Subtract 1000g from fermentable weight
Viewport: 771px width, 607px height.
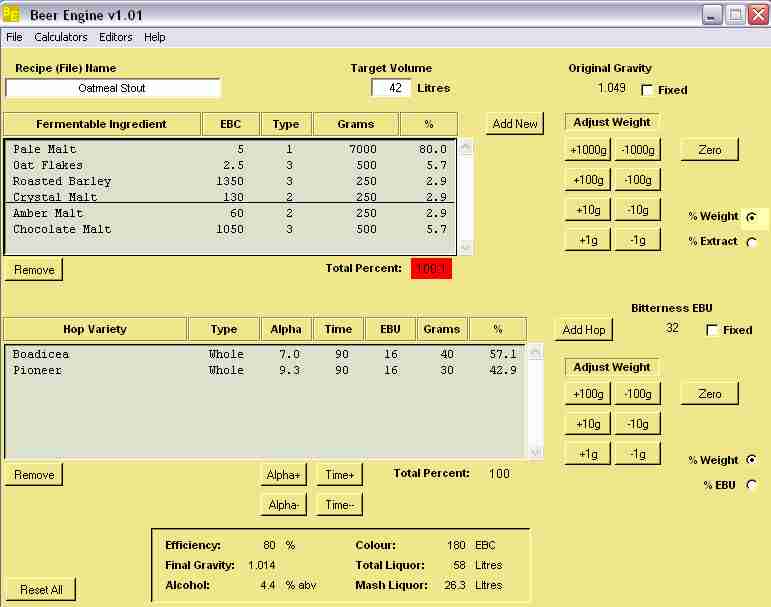(x=638, y=150)
